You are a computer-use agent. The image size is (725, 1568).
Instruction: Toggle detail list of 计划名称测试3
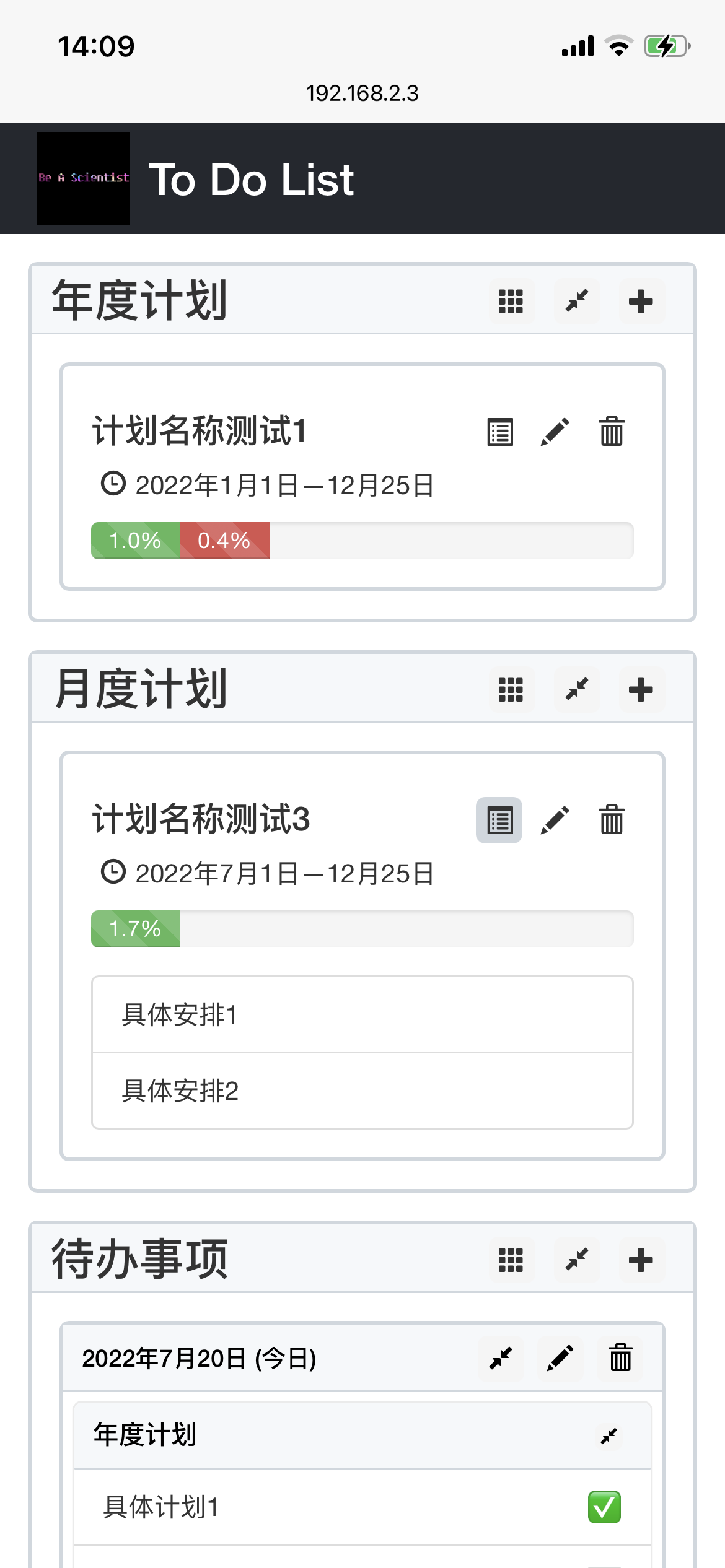pyautogui.click(x=499, y=820)
